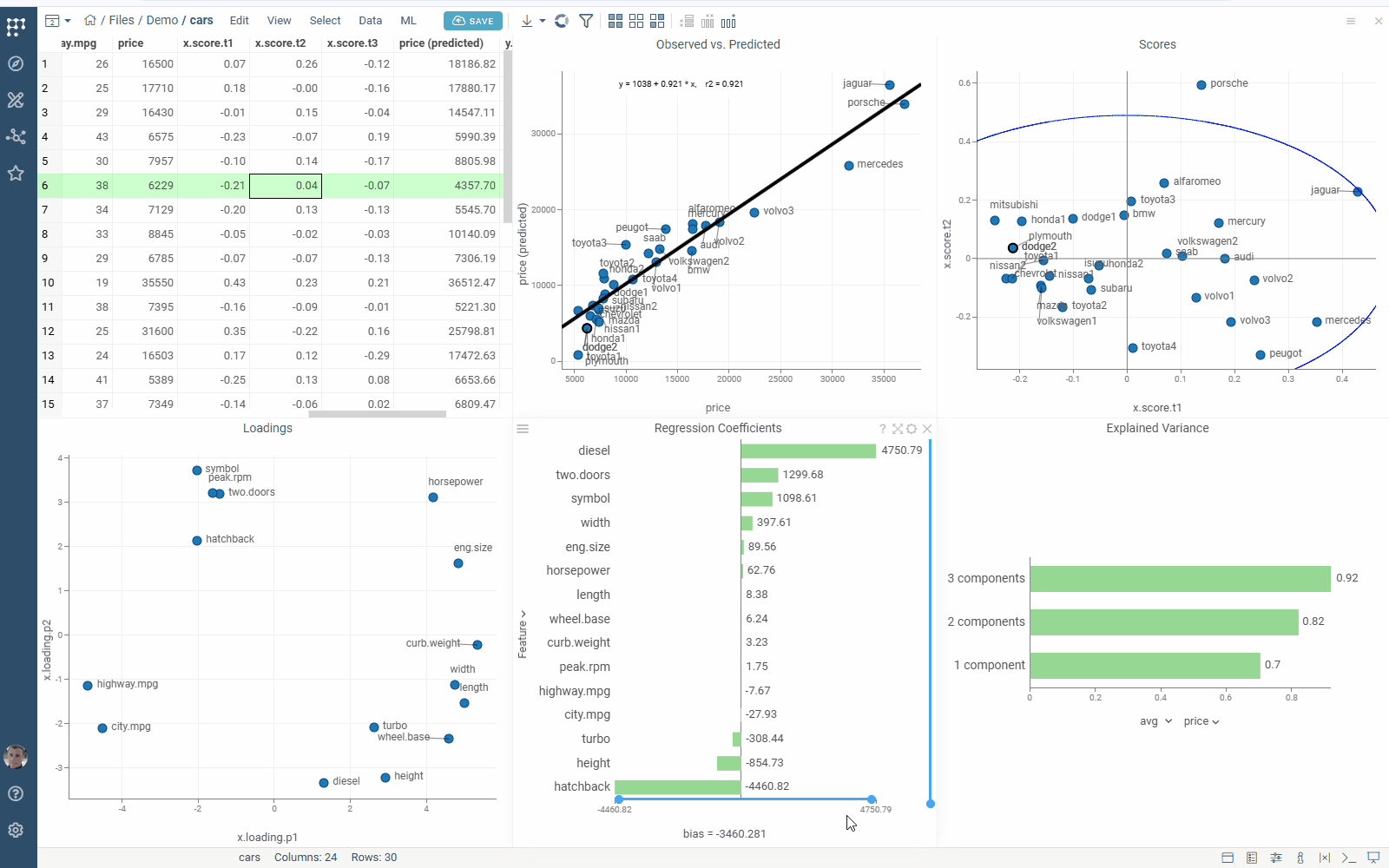Image resolution: width=1389 pixels, height=868 pixels.
Task: Open the Browse compass icon in sidebar
Action: click(16, 63)
